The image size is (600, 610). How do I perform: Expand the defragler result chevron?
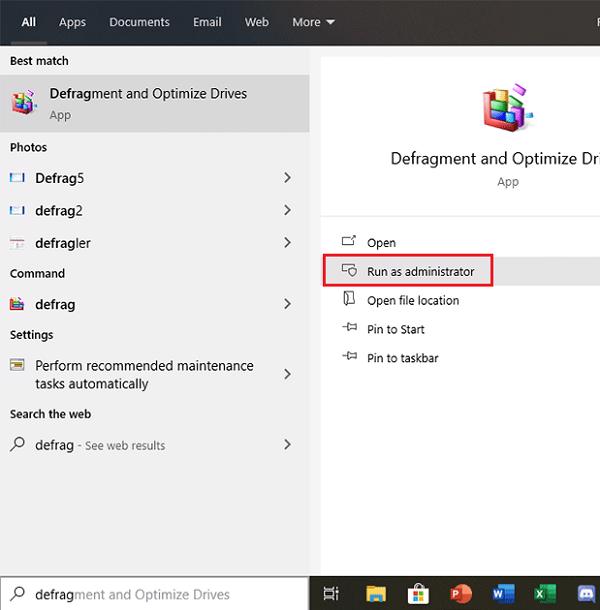point(287,243)
